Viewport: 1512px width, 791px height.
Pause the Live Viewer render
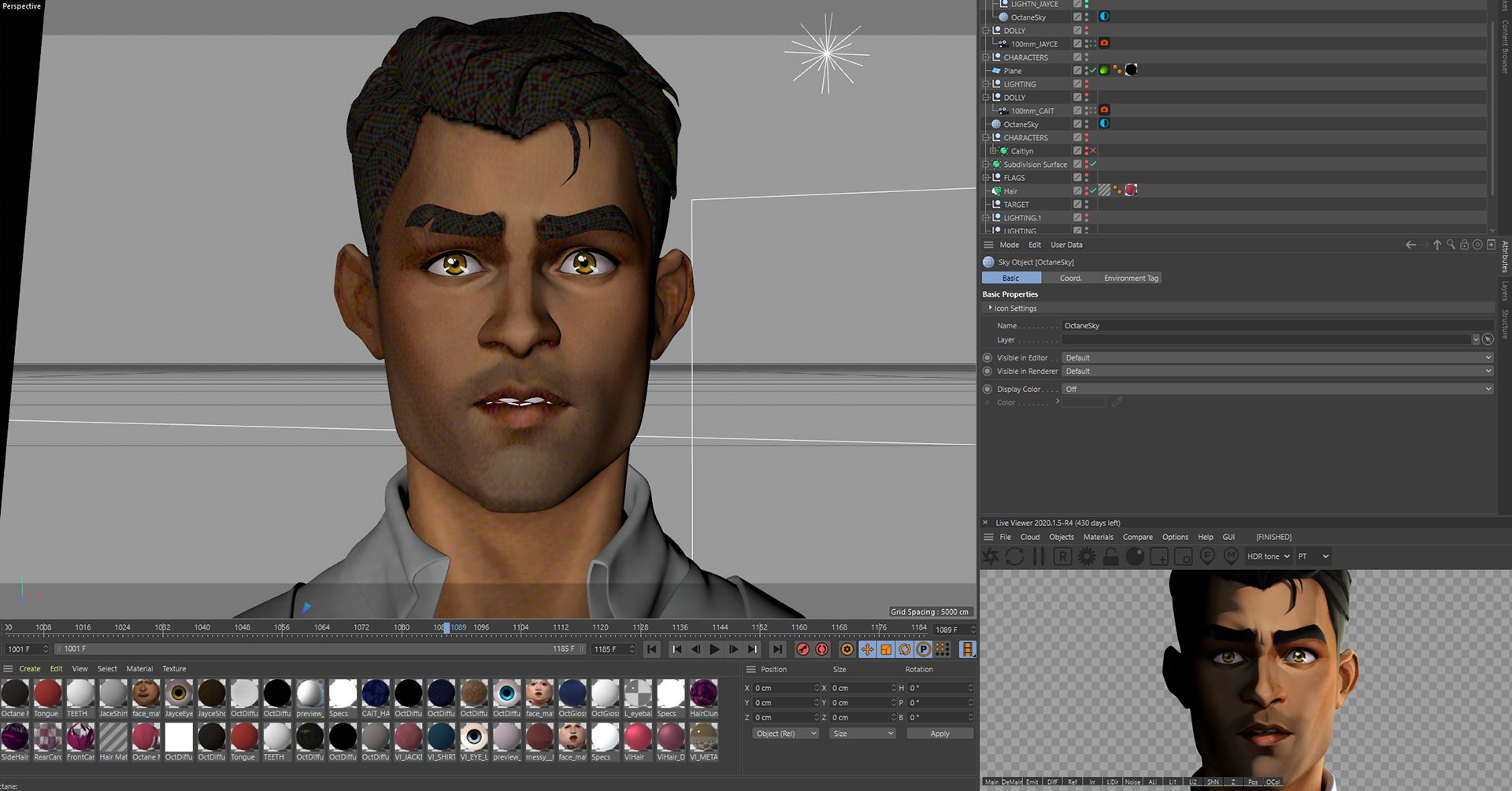(1039, 556)
